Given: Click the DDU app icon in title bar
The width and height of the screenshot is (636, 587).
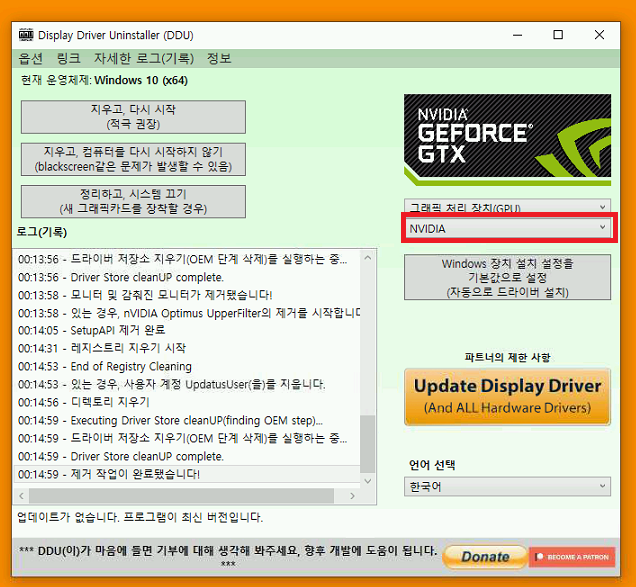Looking at the screenshot, I should point(26,35).
